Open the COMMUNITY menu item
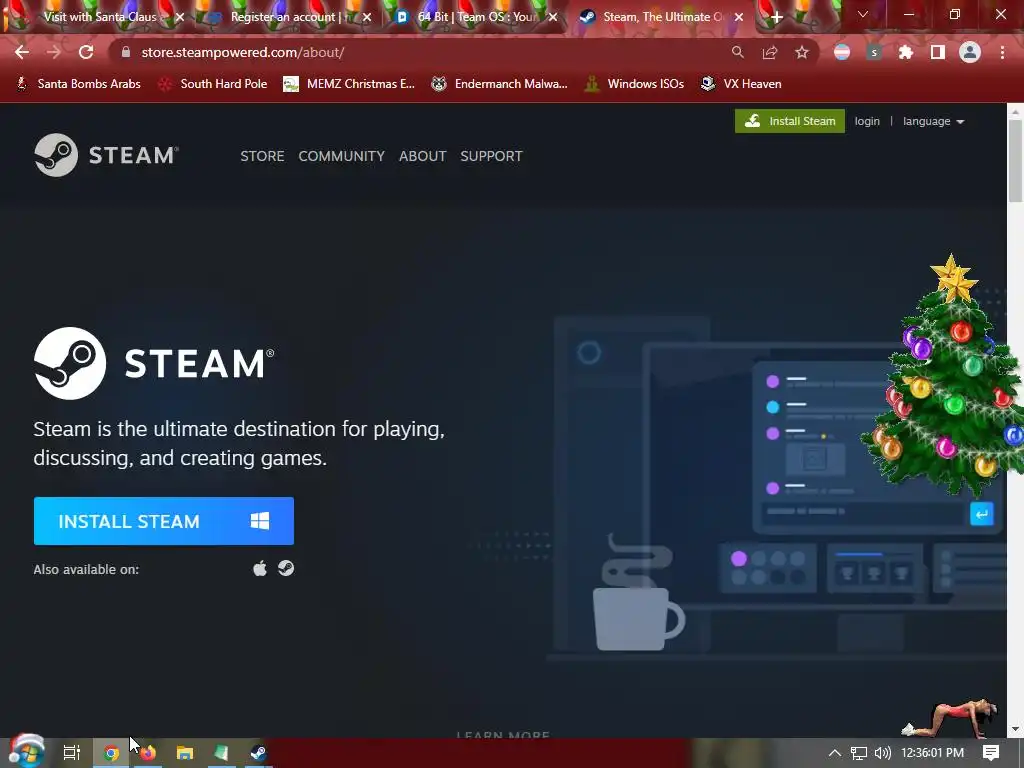This screenshot has height=768, width=1024. point(342,156)
